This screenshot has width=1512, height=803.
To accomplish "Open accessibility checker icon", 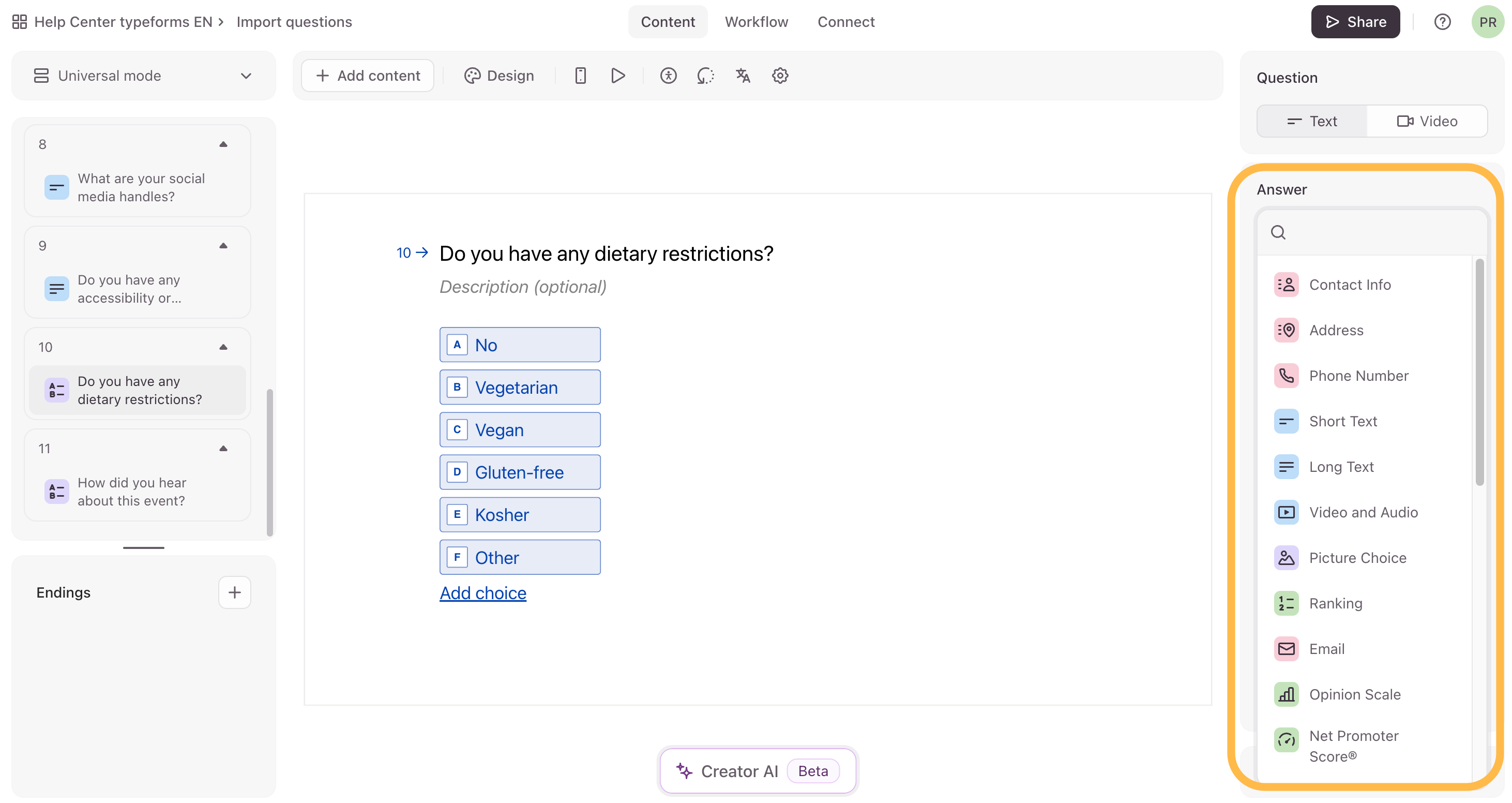I will pos(668,76).
